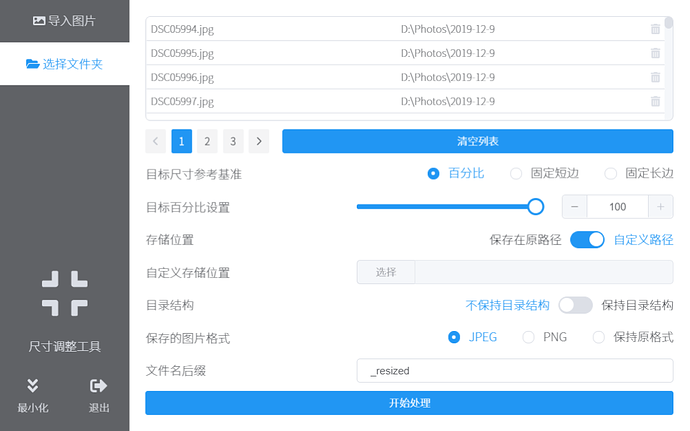Viewport: 690px width, 431px height.
Task: Go to the next page of the list
Action: [x=259, y=141]
